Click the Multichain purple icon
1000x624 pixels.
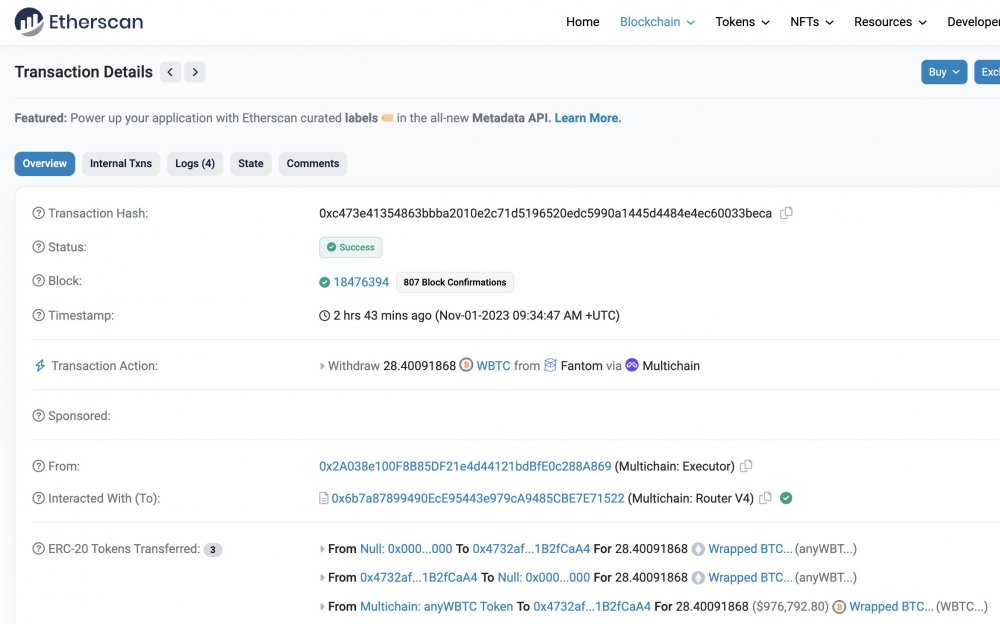[632, 366]
